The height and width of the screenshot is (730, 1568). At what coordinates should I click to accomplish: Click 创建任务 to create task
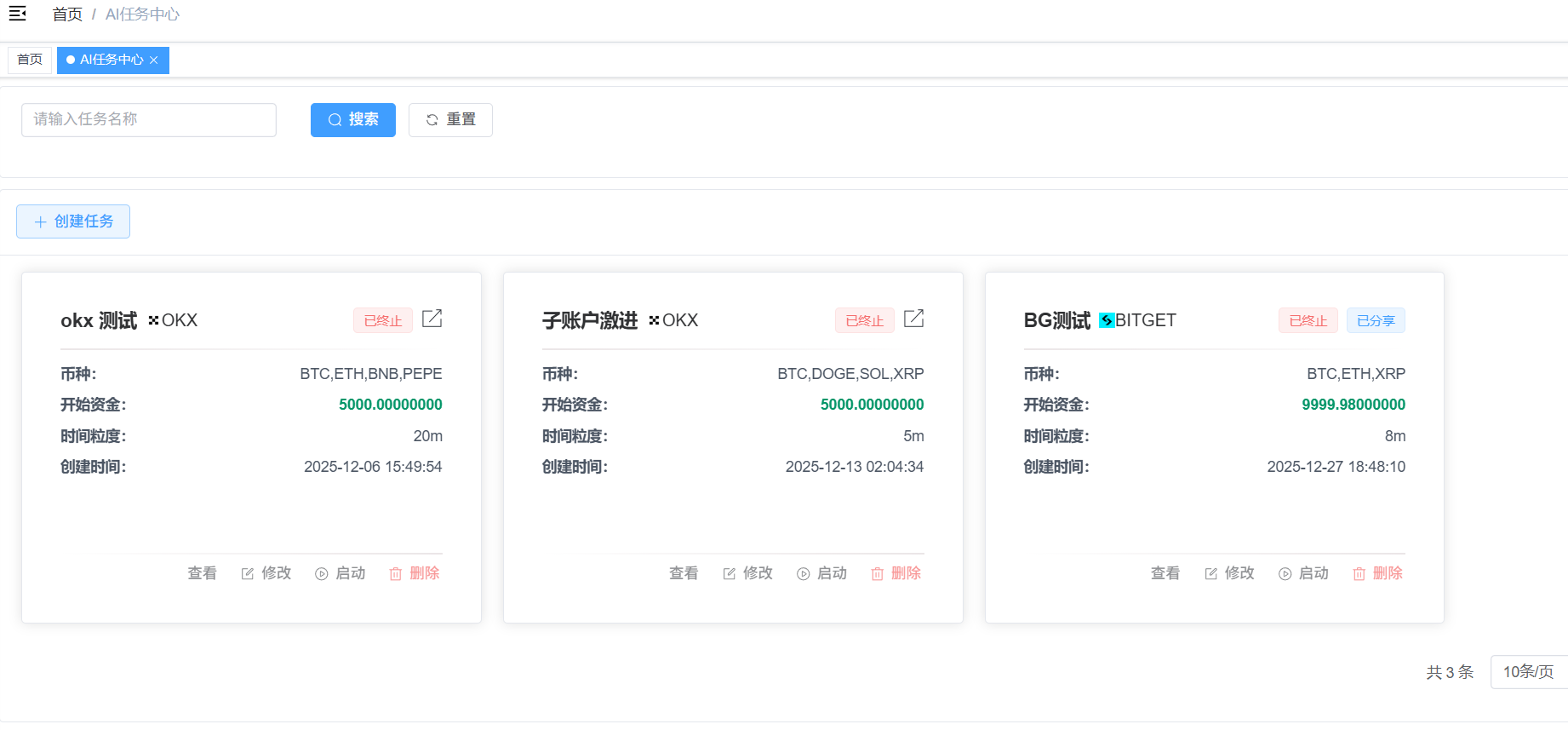[73, 221]
